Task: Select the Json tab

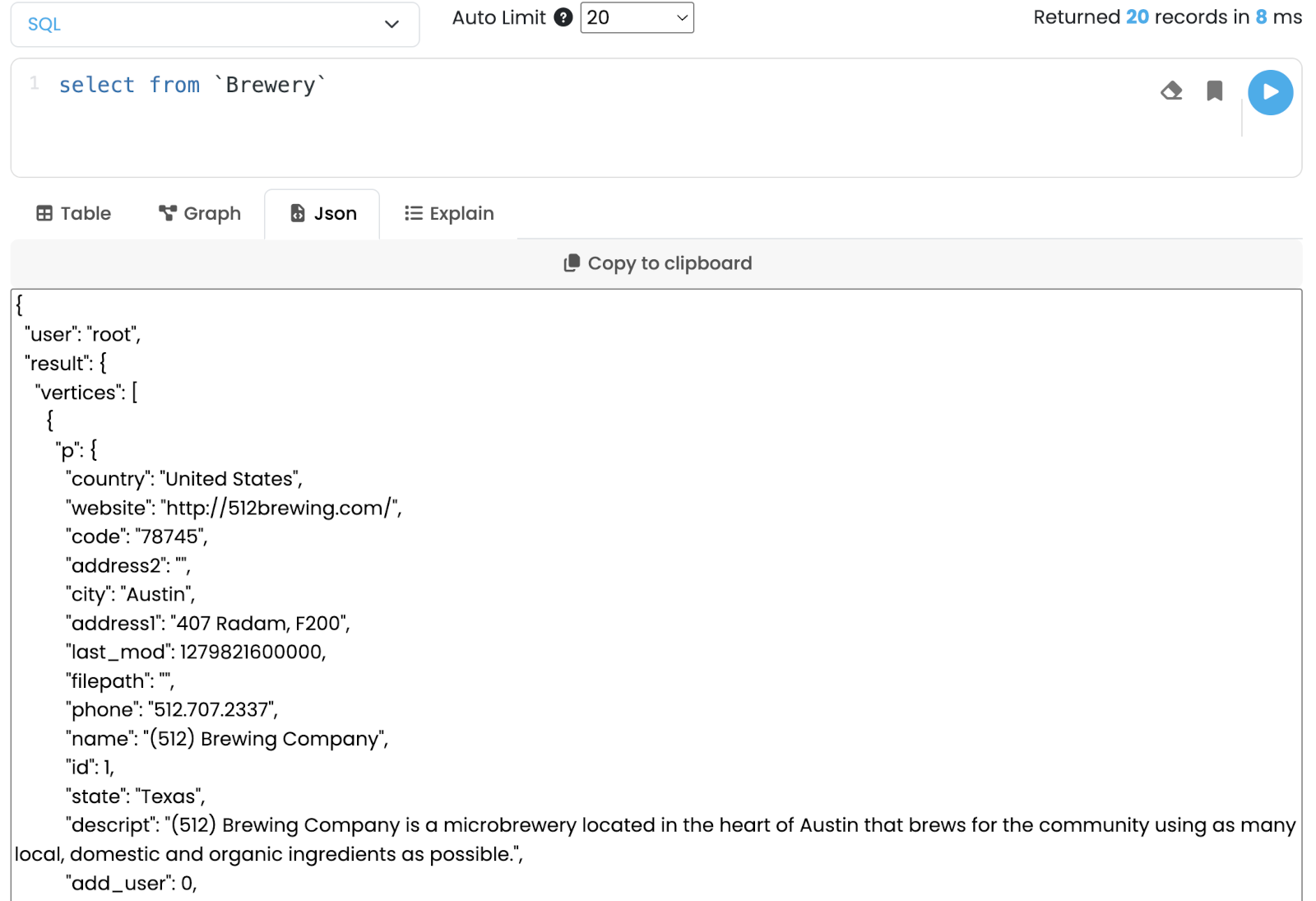Action: tap(322, 214)
